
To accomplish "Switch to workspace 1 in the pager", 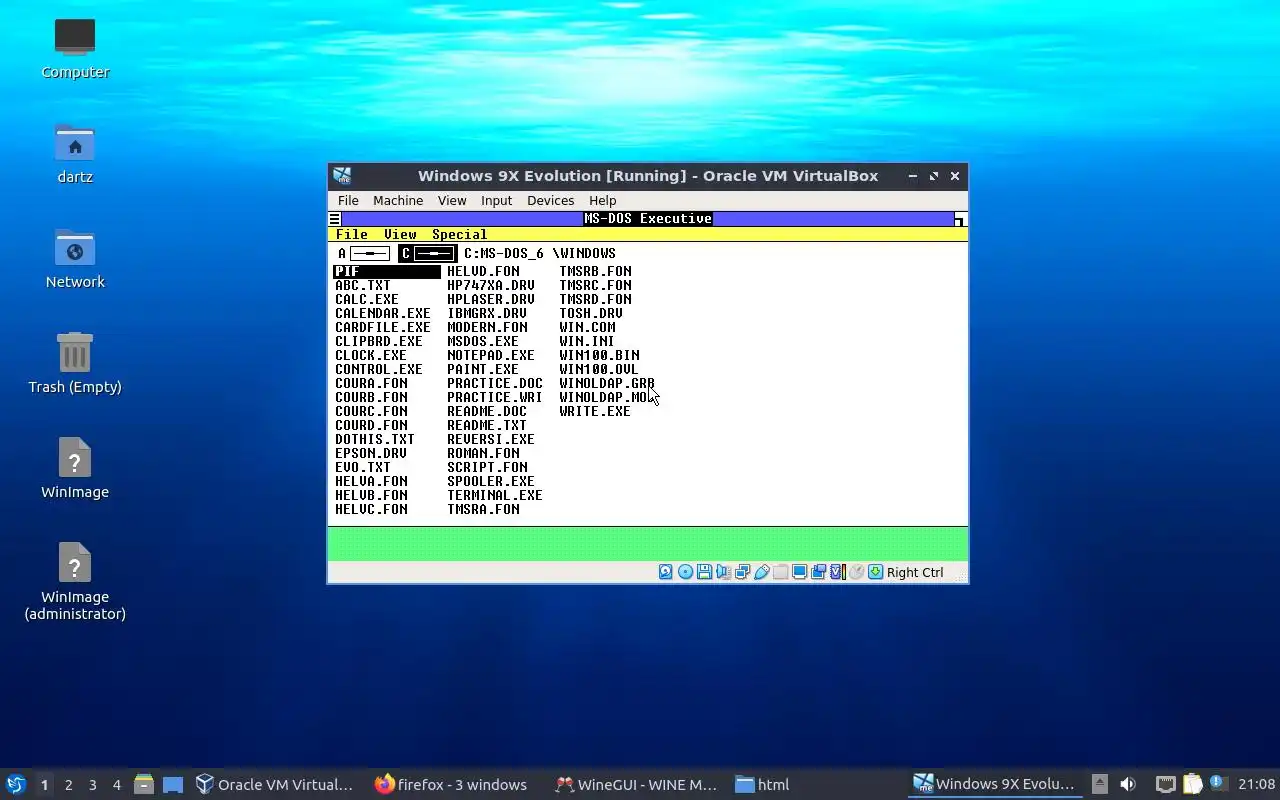I will 44,785.
